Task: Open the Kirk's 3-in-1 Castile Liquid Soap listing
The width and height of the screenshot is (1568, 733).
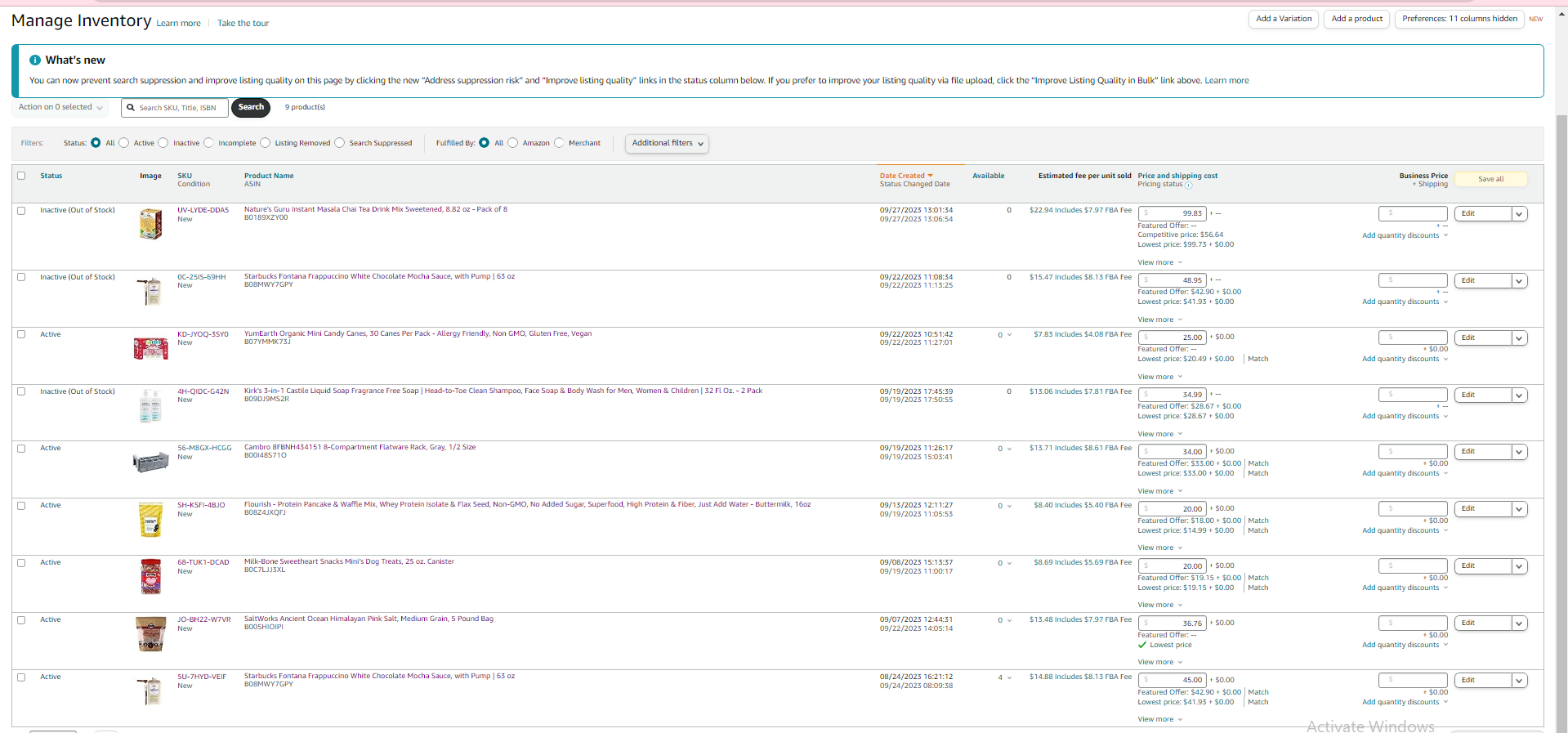Action: (503, 391)
